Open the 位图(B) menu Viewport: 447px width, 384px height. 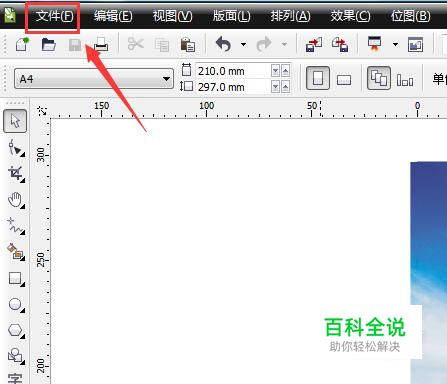pos(410,16)
